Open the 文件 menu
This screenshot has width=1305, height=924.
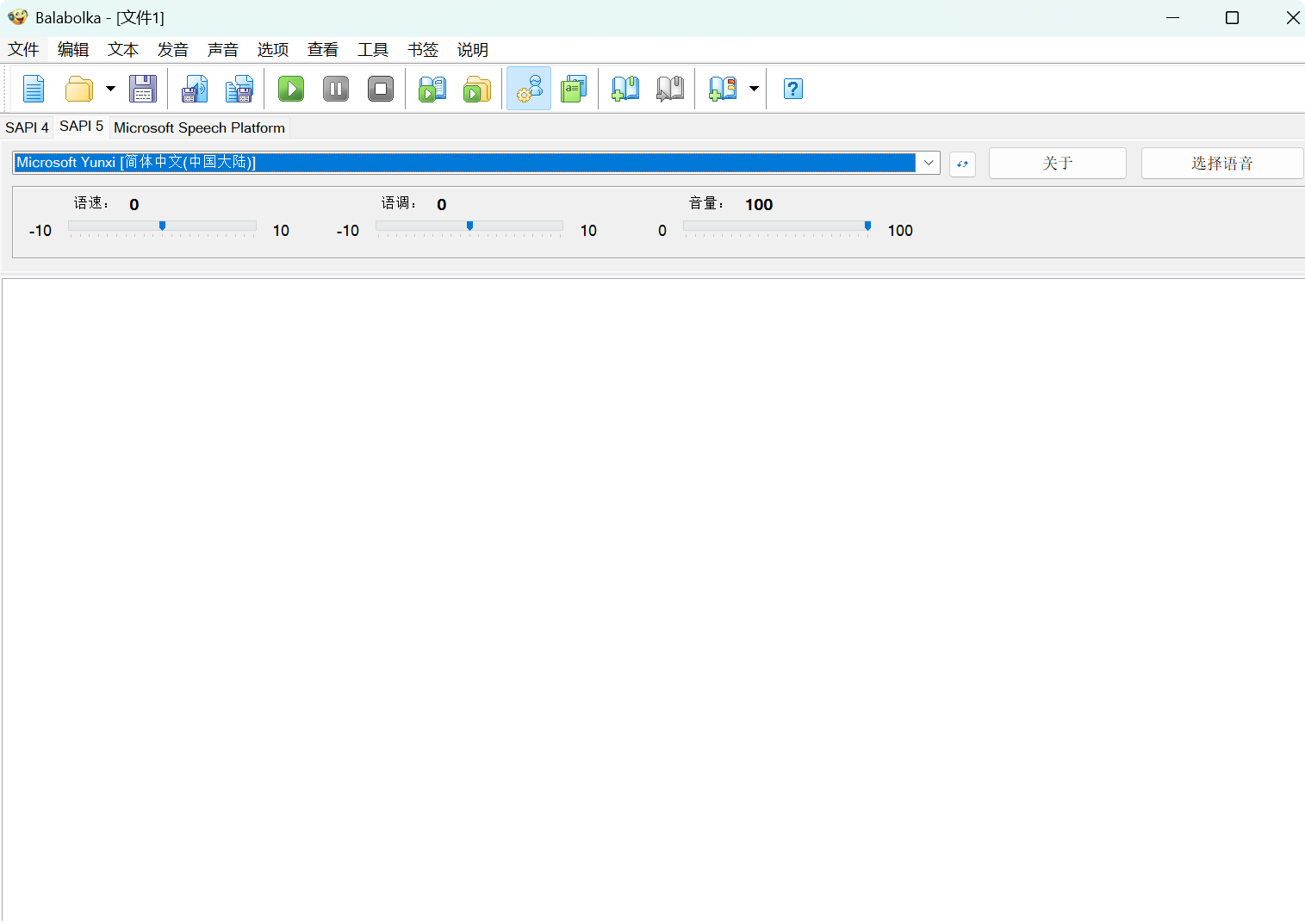tap(23, 50)
